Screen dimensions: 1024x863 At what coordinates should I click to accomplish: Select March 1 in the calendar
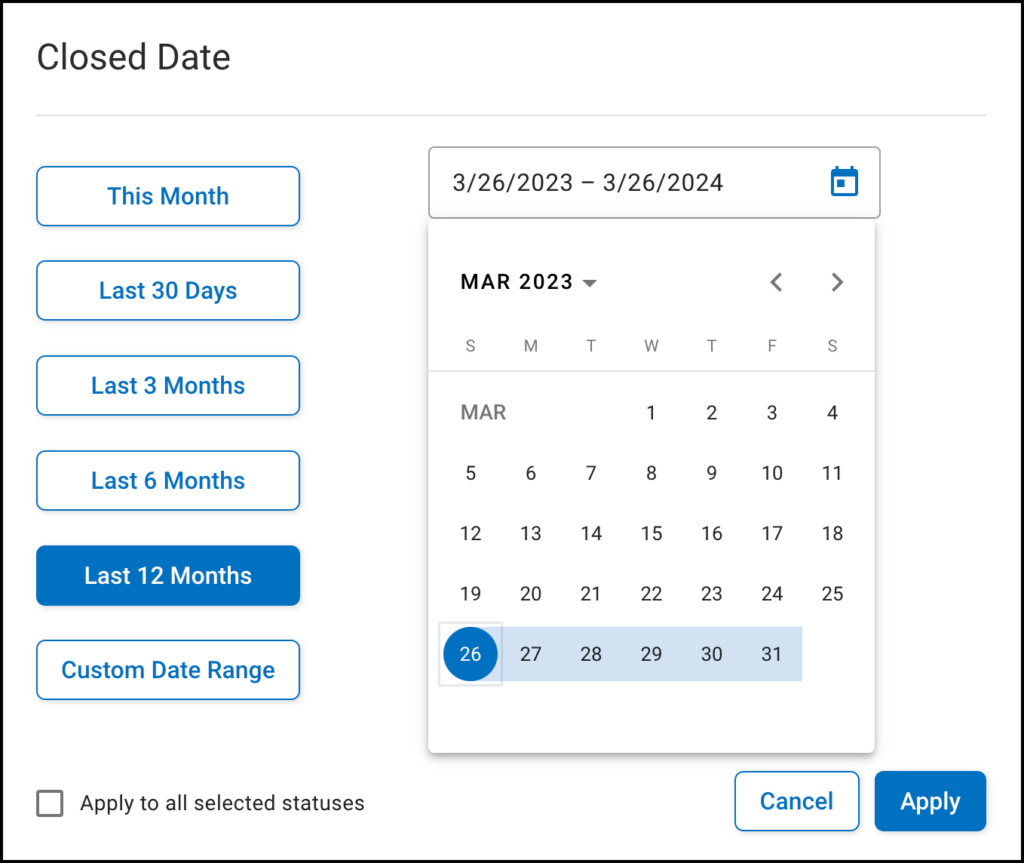[x=651, y=412]
